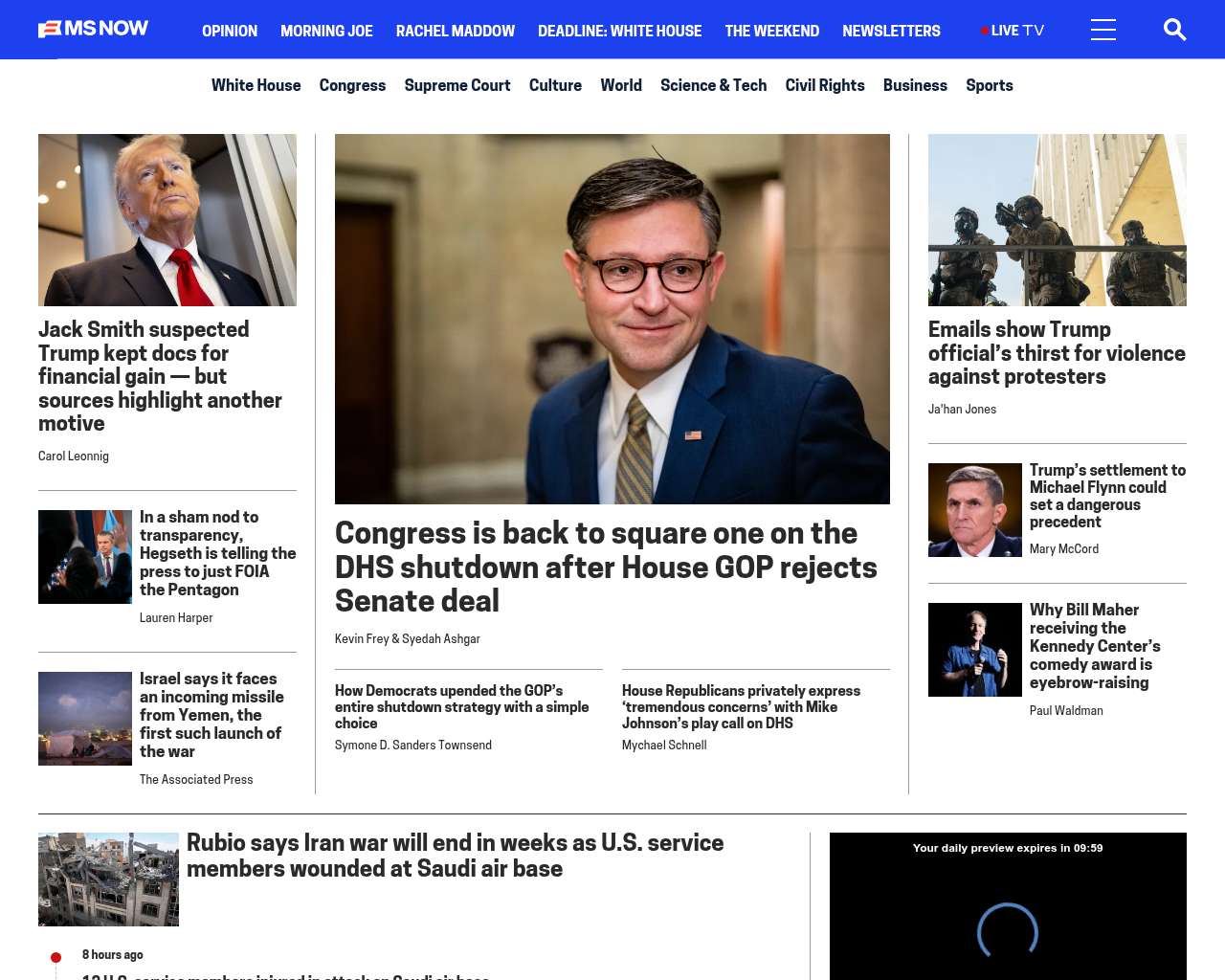This screenshot has height=980, width=1225.
Task: Click the '8 hours ago' live update timestamp
Action: (112, 955)
